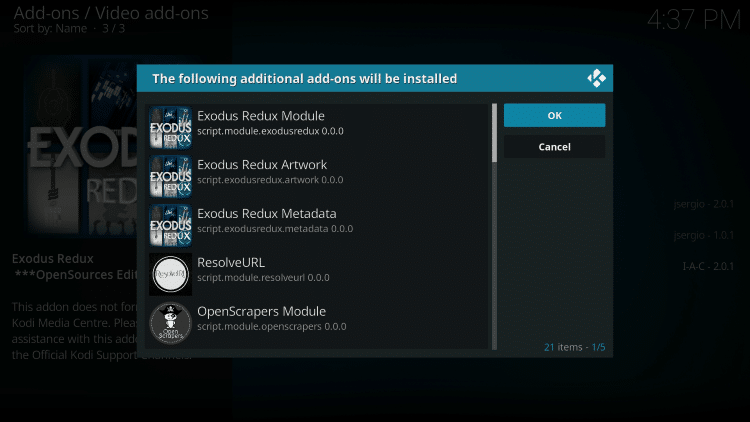The image size is (750, 422).
Task: Select the jsergio - 2.0.1 version entry
Action: pos(705,205)
